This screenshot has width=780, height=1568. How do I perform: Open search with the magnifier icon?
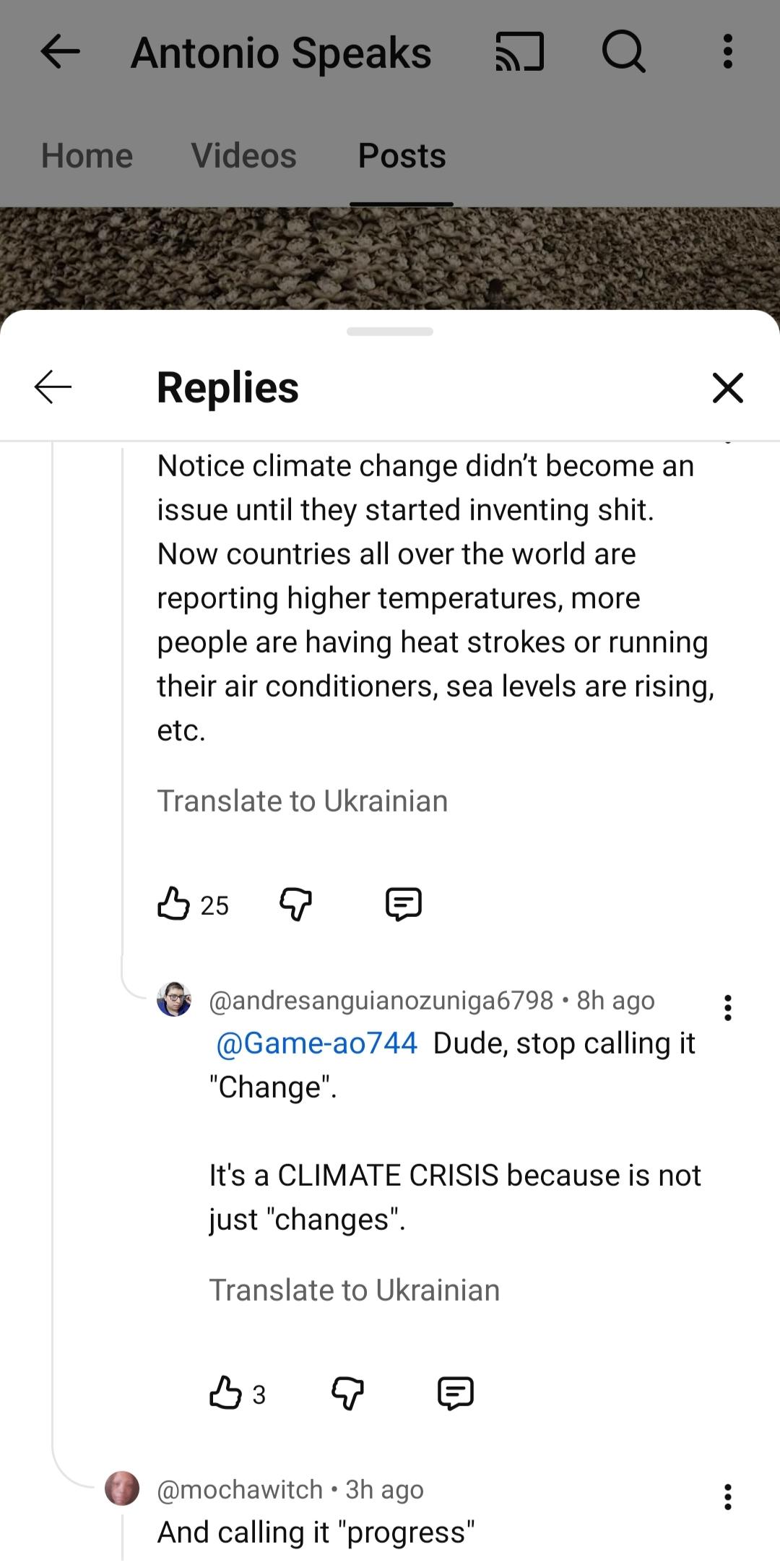click(623, 53)
